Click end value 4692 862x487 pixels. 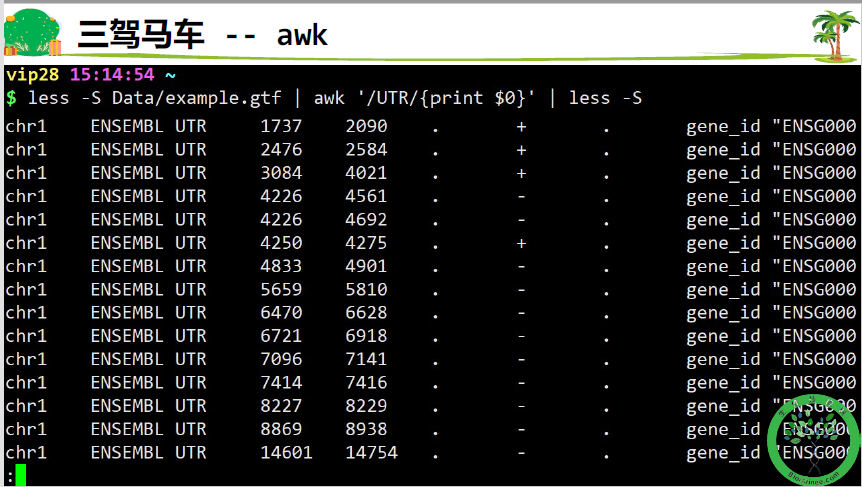point(366,219)
